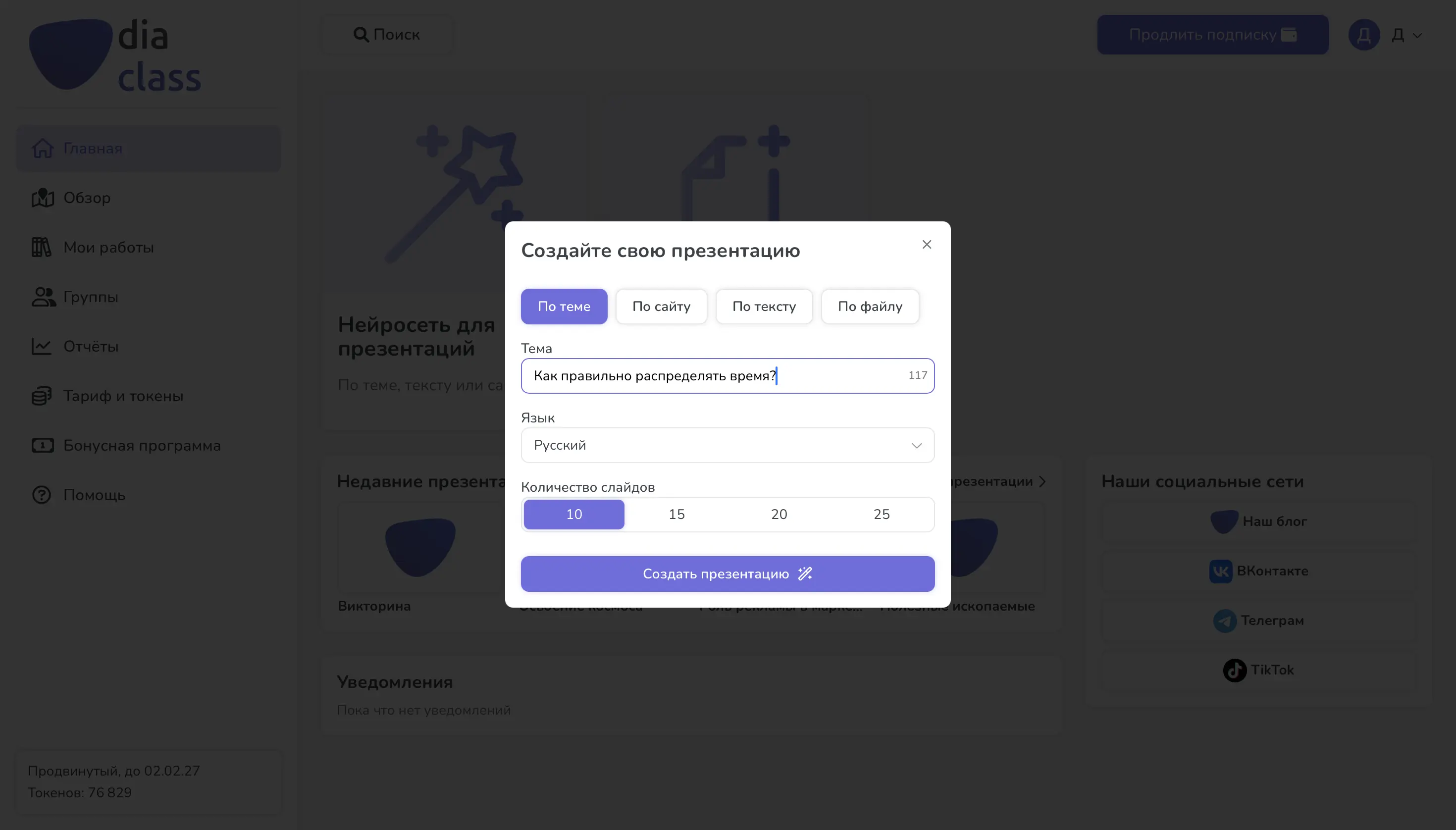Expand the user profile menu chevron
The image size is (1456, 830).
pyautogui.click(x=1417, y=35)
